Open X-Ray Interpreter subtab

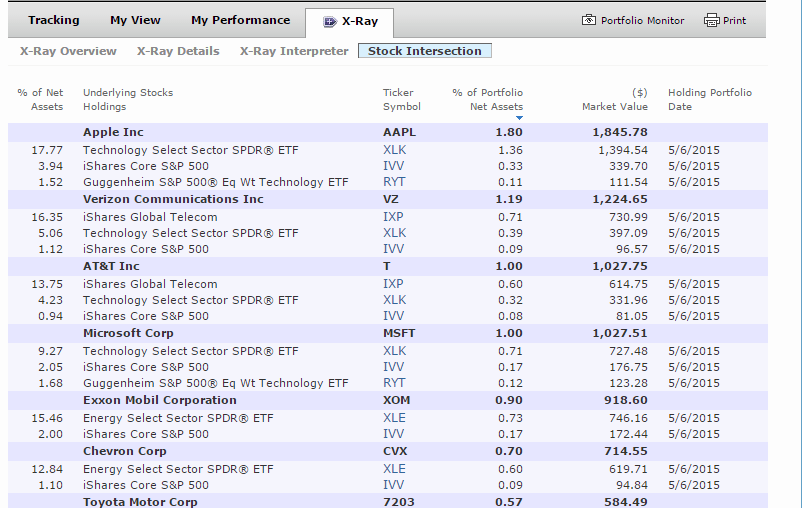click(294, 51)
